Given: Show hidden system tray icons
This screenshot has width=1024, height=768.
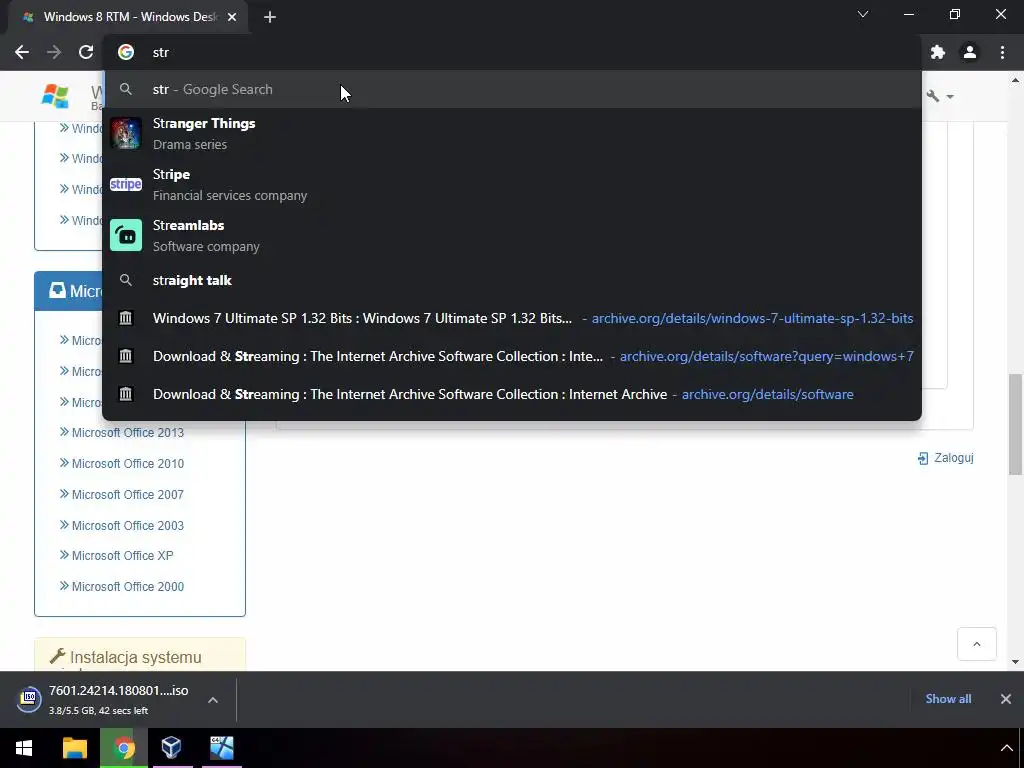Looking at the screenshot, I should (x=1006, y=748).
